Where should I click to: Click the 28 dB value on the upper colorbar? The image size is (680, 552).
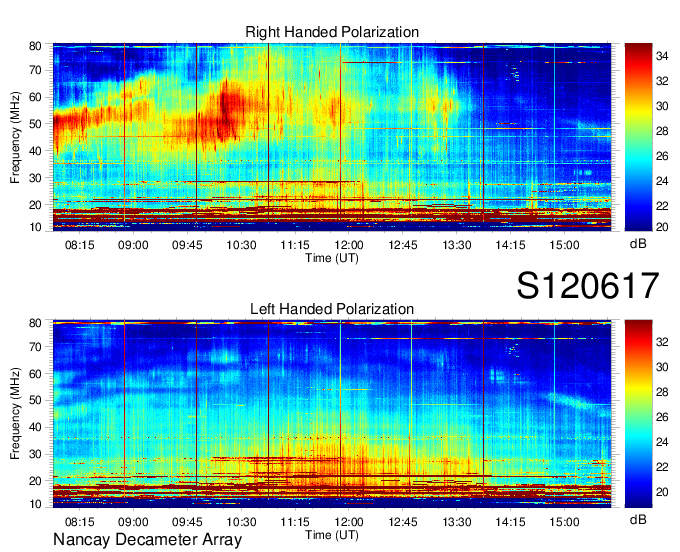(662, 131)
